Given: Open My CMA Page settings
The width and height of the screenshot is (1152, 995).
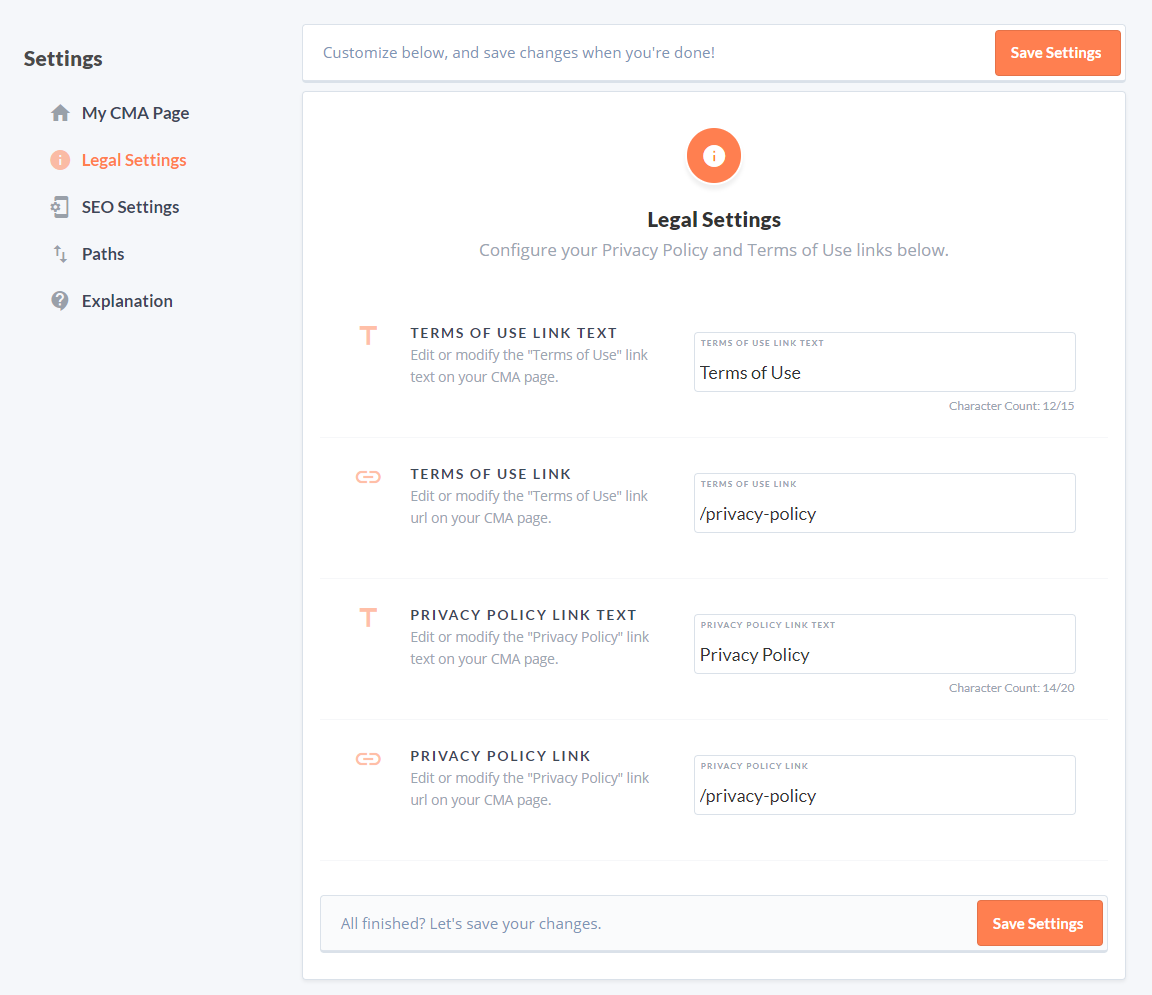Looking at the screenshot, I should pos(135,113).
